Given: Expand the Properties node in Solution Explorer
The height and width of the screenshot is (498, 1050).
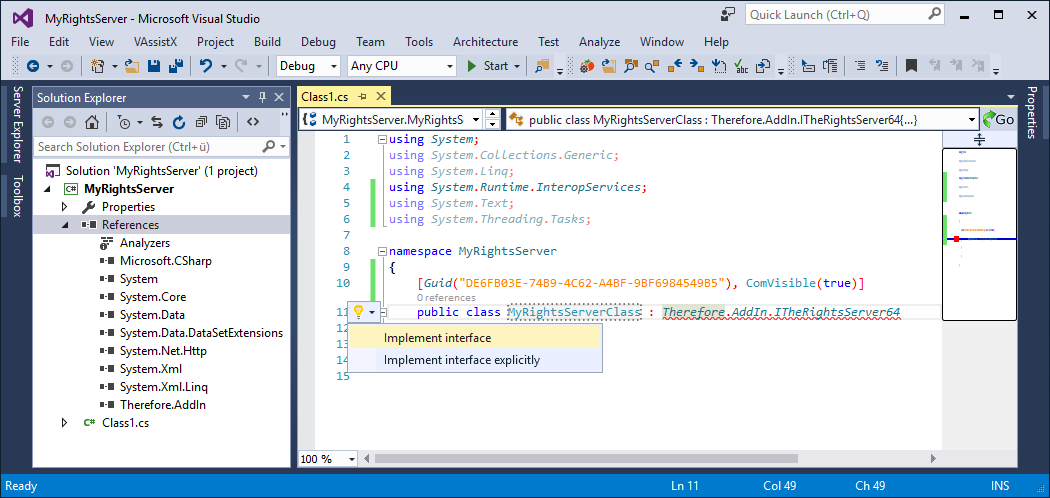Looking at the screenshot, I should (x=65, y=207).
